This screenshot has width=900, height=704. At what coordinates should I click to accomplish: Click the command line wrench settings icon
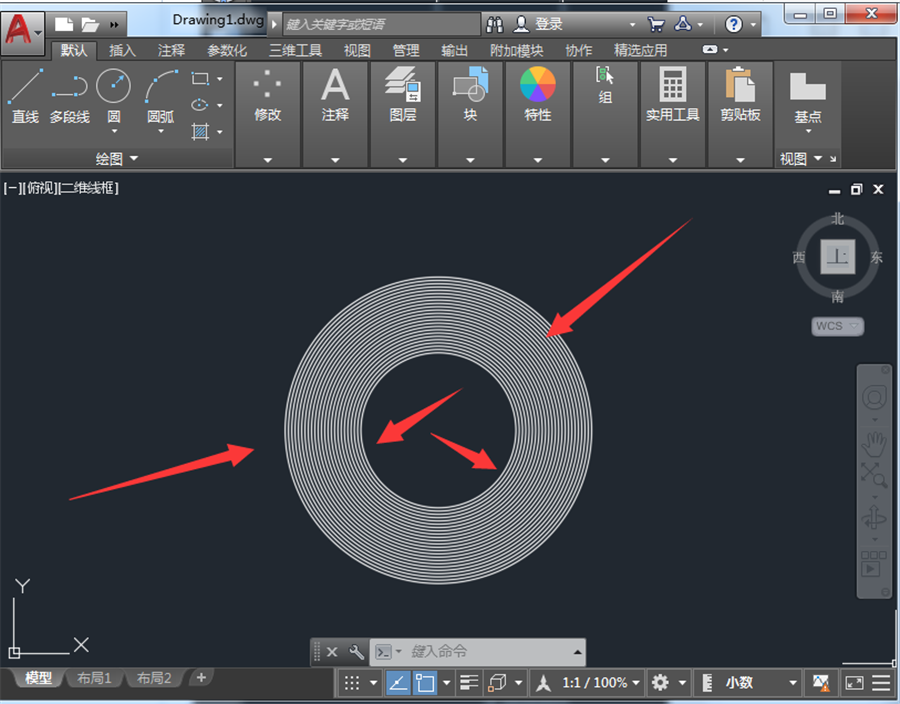[x=356, y=652]
